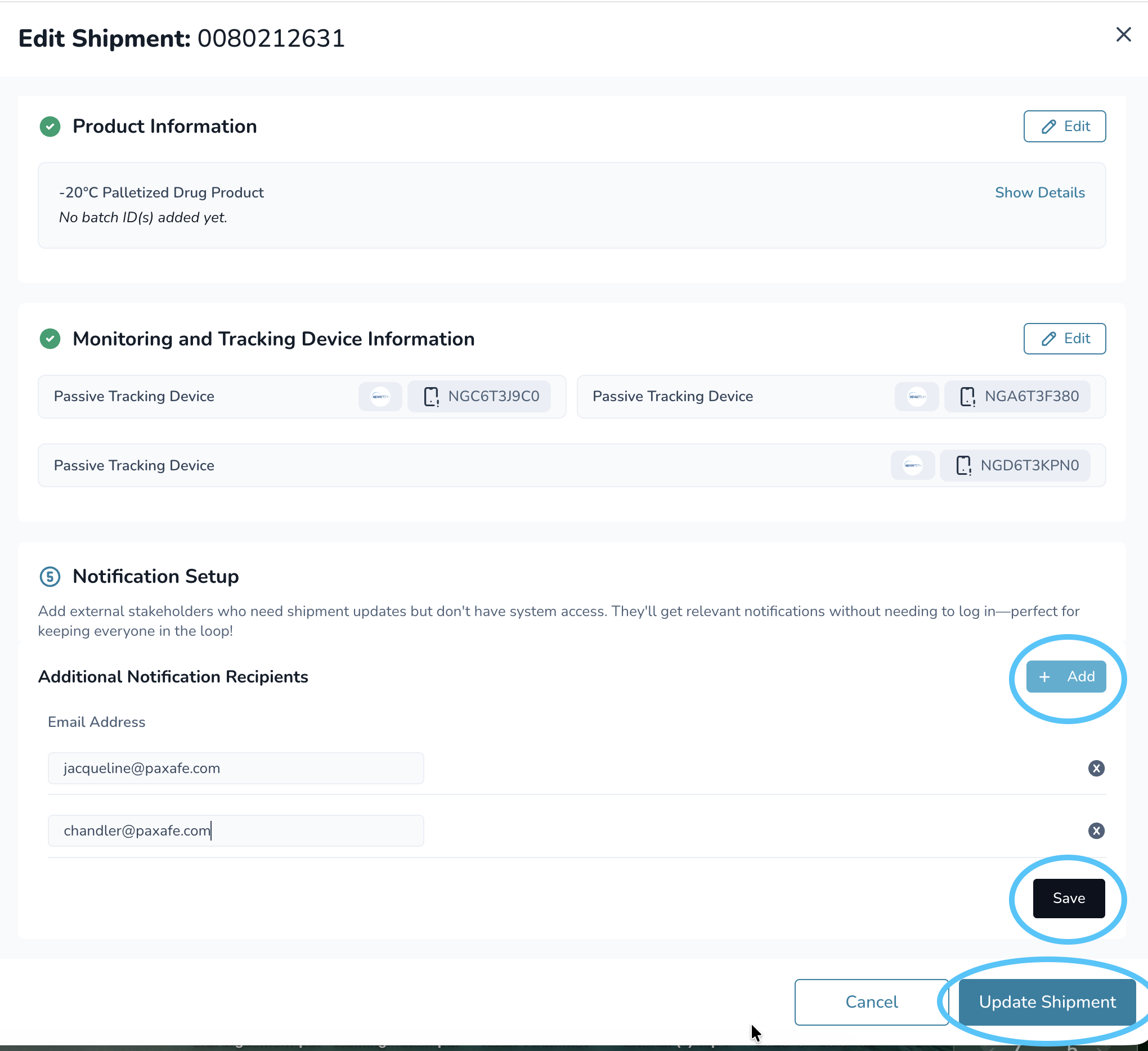Add another notification recipient
The image size is (1148, 1051).
1066,677
